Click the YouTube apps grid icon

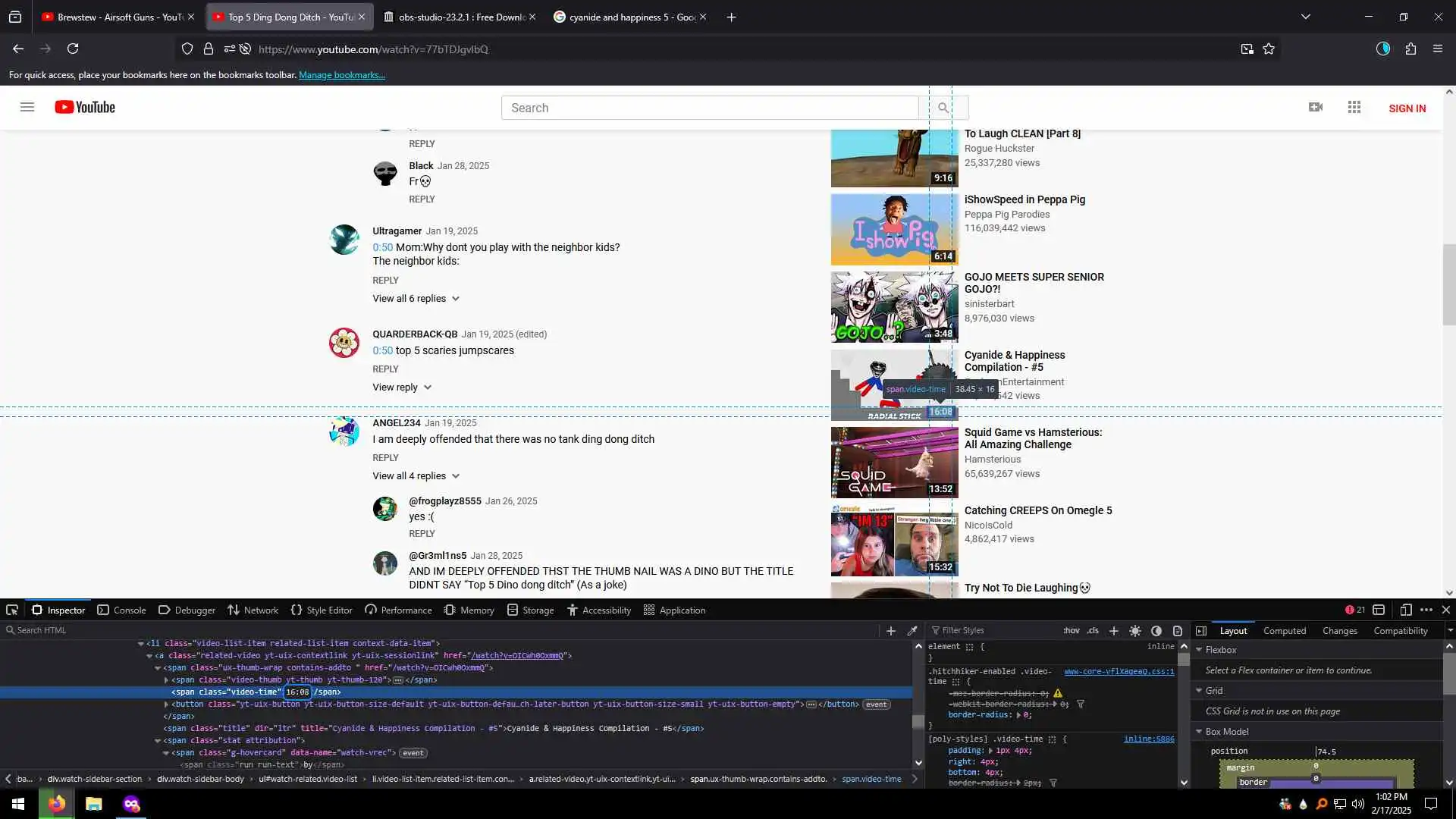click(x=1354, y=108)
